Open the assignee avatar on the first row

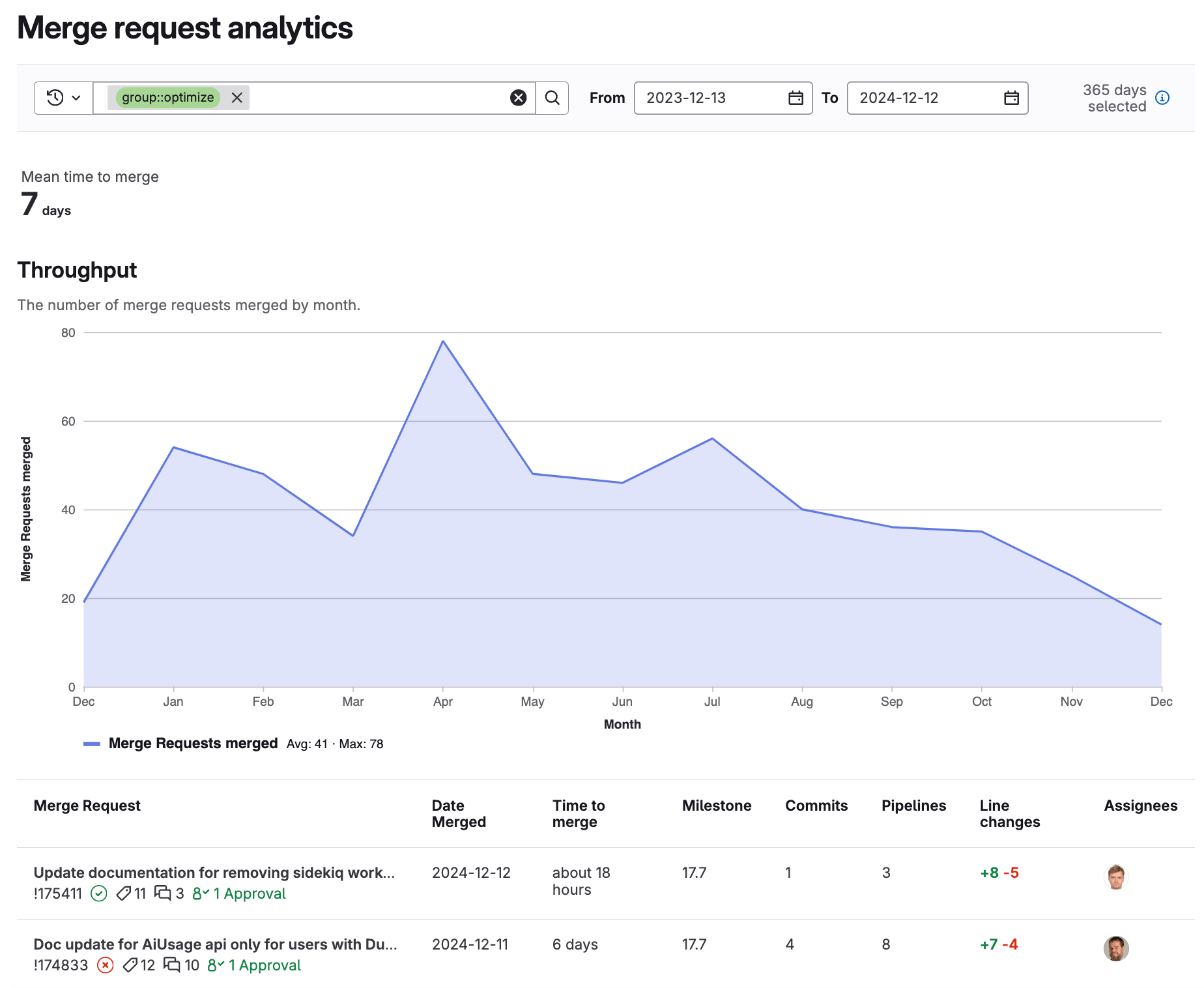click(1116, 877)
